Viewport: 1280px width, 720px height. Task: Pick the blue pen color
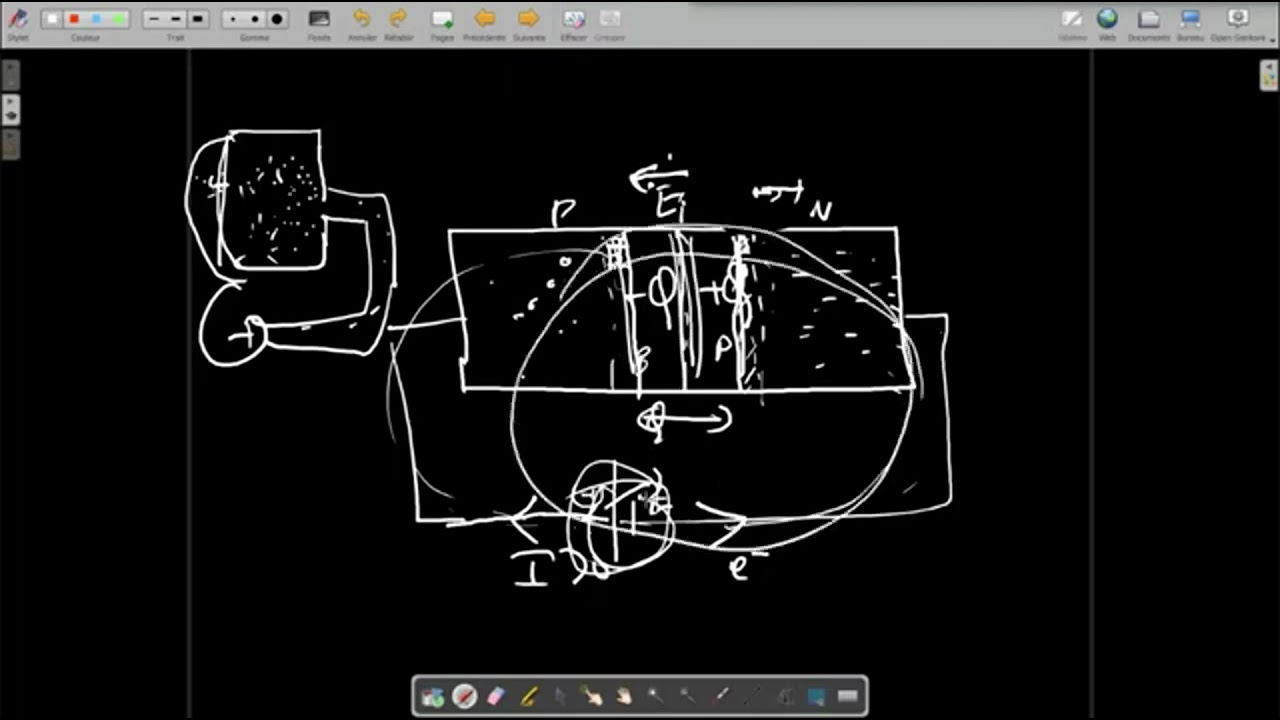(x=96, y=19)
